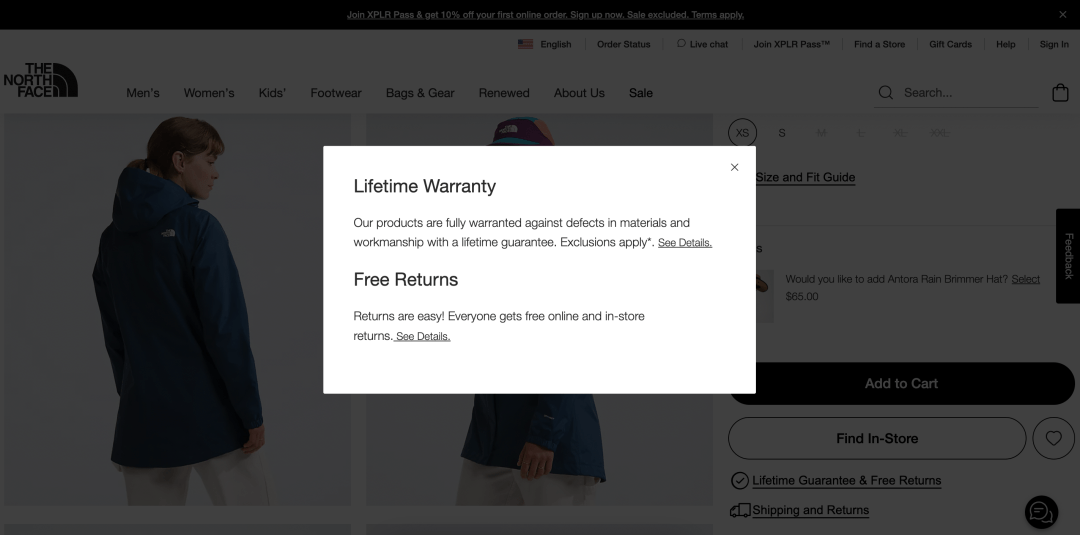Click the Lifetime Guarantee checkmark icon
This screenshot has height=535, width=1080.
740,481
